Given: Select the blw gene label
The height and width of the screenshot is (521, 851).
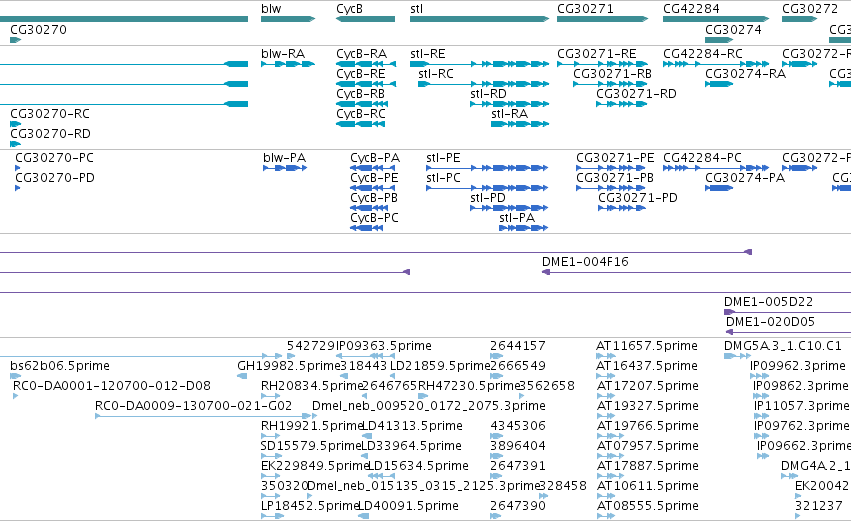Looking at the screenshot, I should (x=271, y=9).
